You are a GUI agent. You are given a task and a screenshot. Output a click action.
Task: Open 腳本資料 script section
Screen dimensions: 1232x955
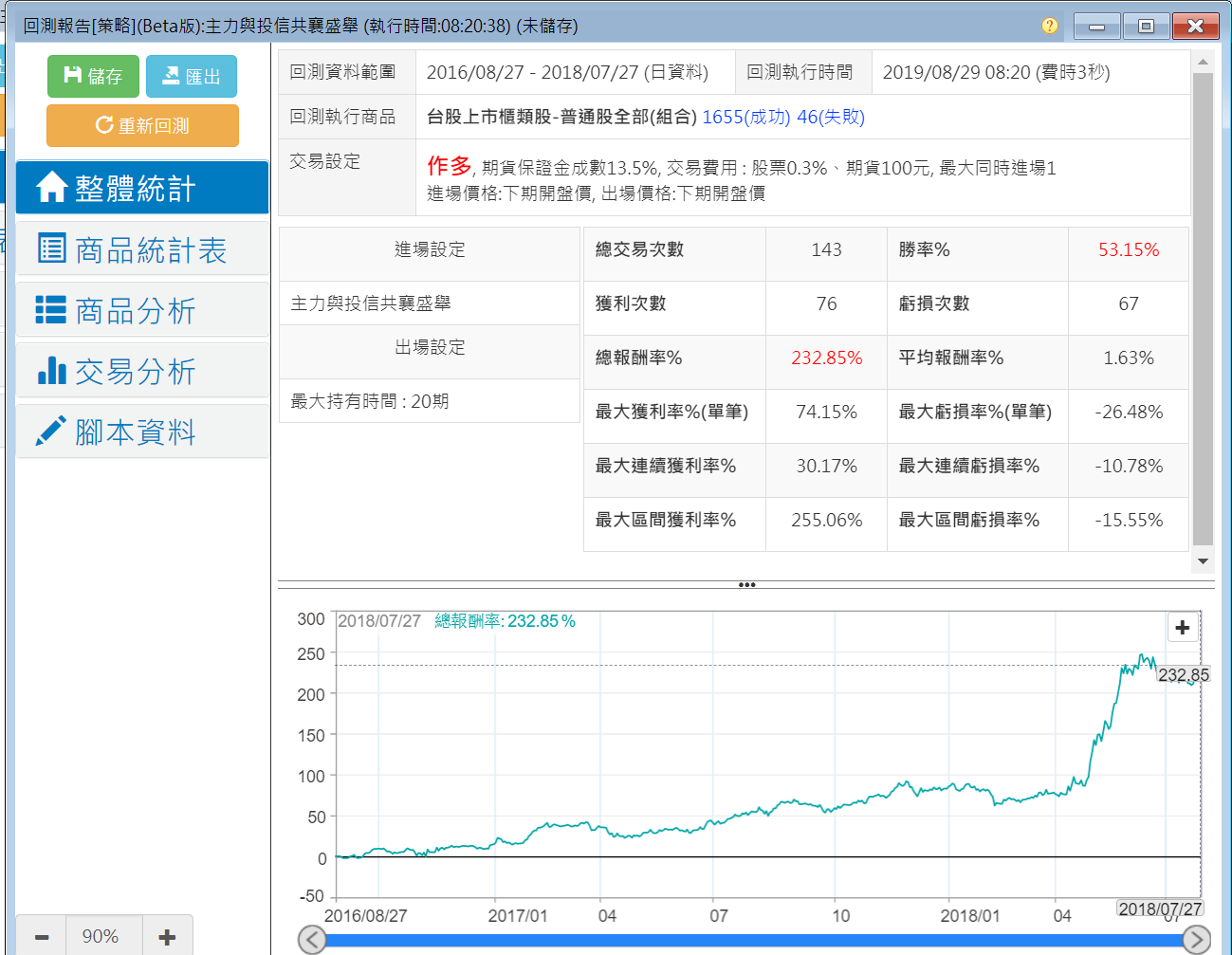coord(142,432)
